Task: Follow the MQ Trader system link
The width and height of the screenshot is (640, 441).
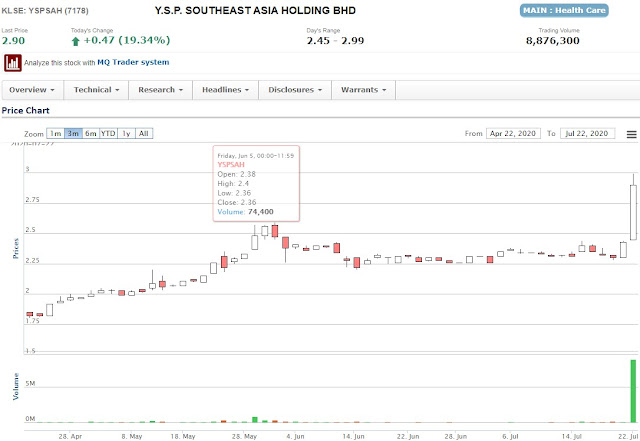Action: (x=133, y=62)
